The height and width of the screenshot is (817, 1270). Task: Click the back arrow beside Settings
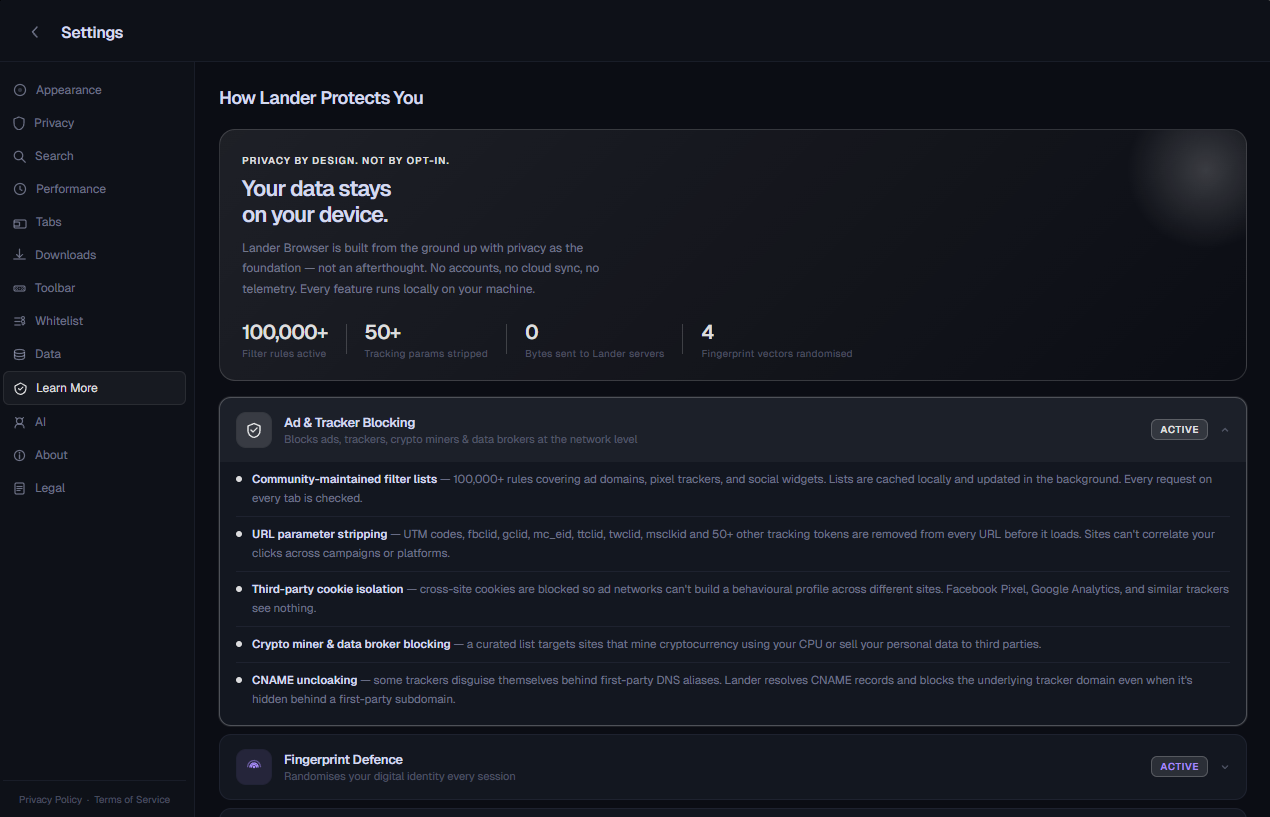[x=35, y=32]
